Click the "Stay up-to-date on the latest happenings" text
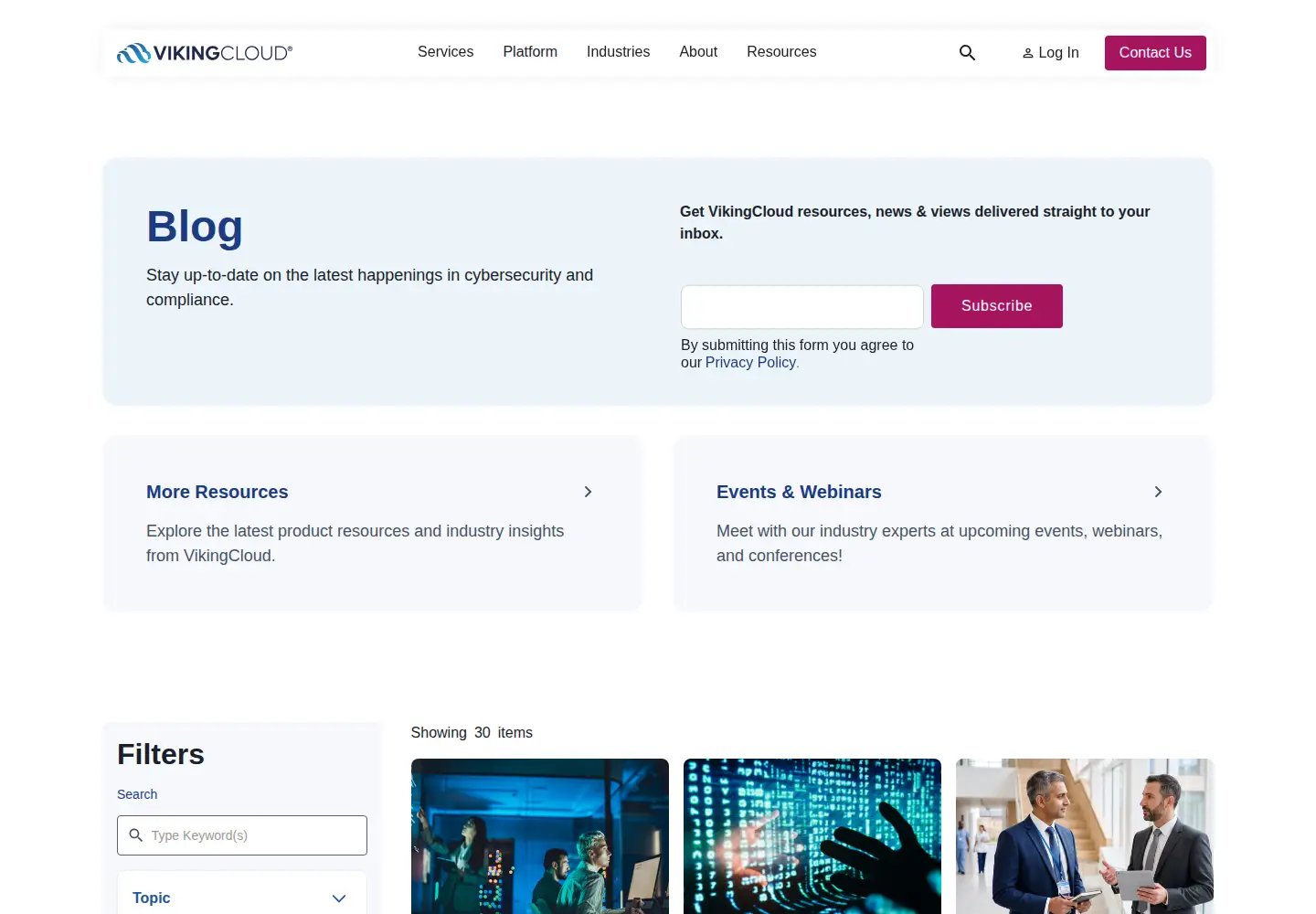1316x914 pixels. click(369, 287)
